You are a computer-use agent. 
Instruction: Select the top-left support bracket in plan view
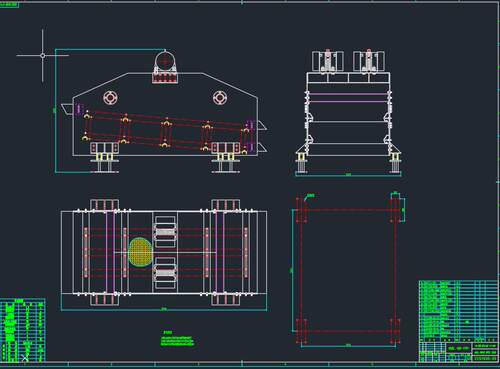pos(104,205)
